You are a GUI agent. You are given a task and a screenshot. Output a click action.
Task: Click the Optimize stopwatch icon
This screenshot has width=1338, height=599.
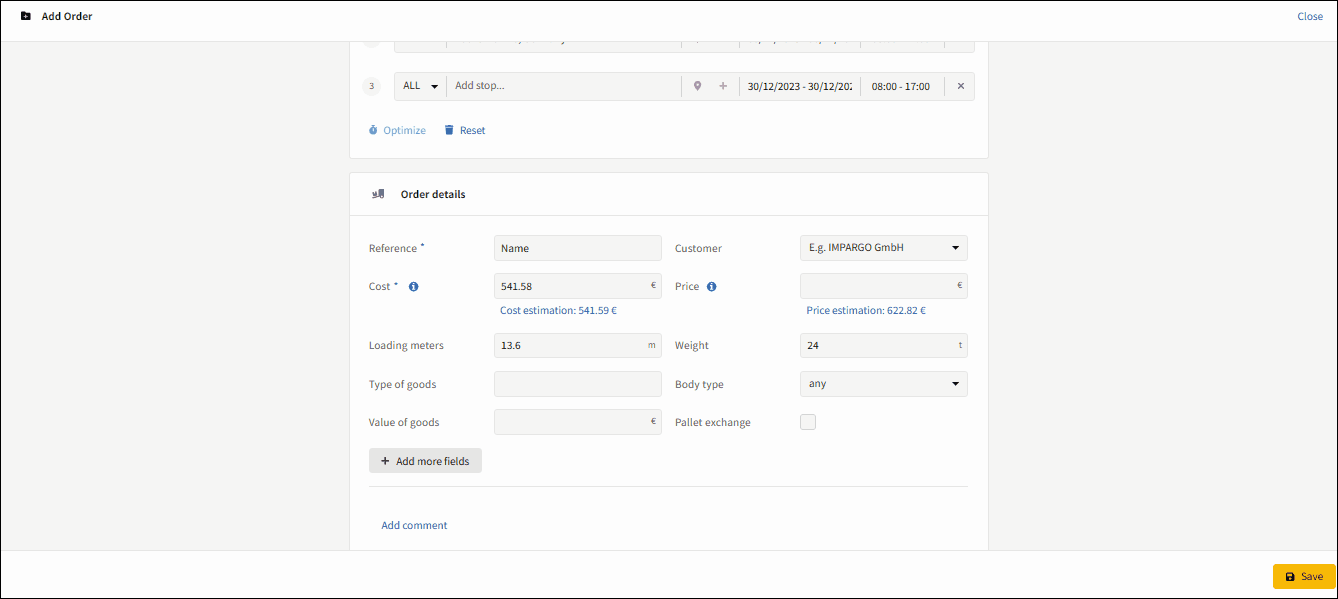tap(373, 130)
